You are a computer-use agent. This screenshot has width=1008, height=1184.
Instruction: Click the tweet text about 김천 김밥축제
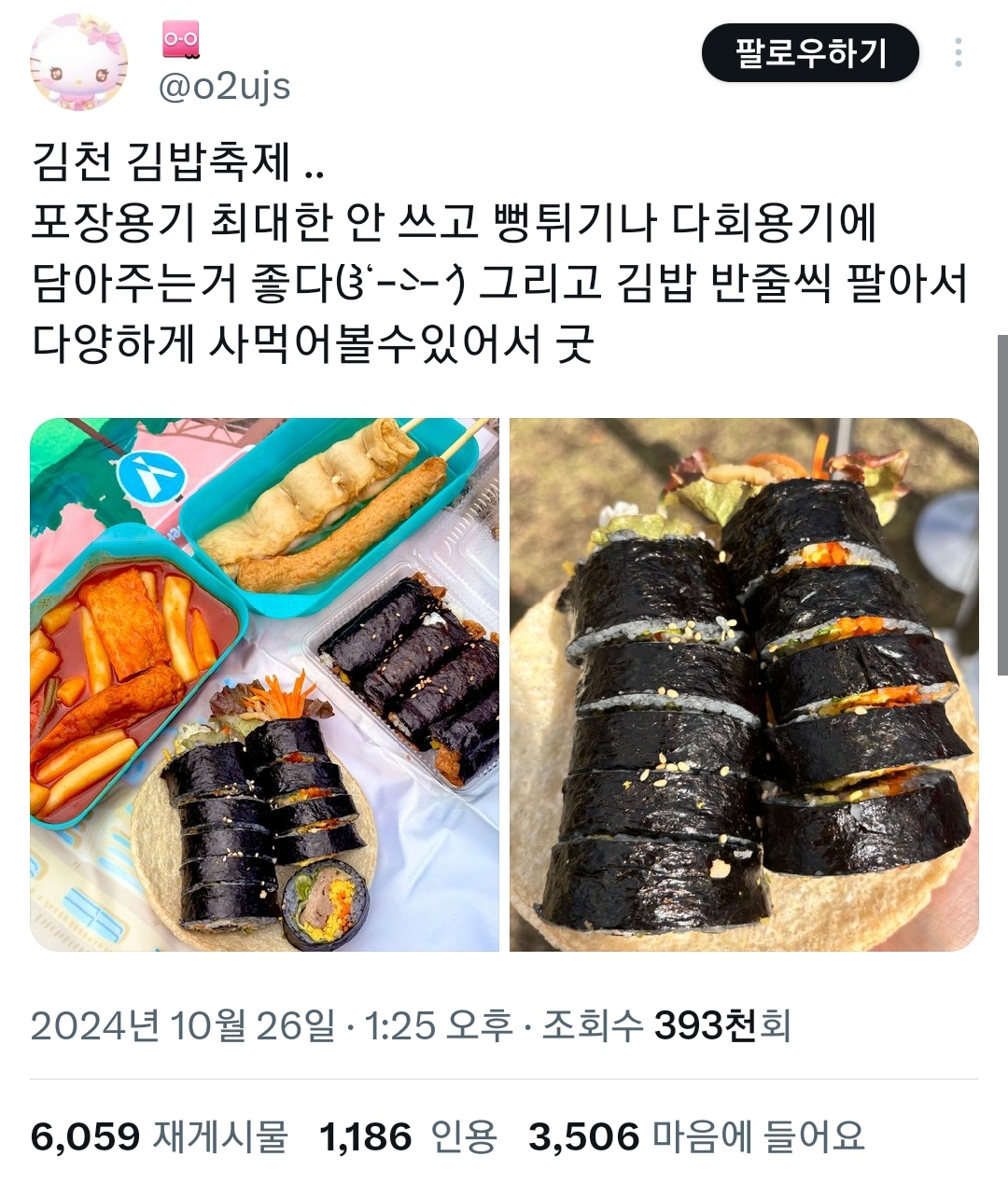(x=499, y=253)
